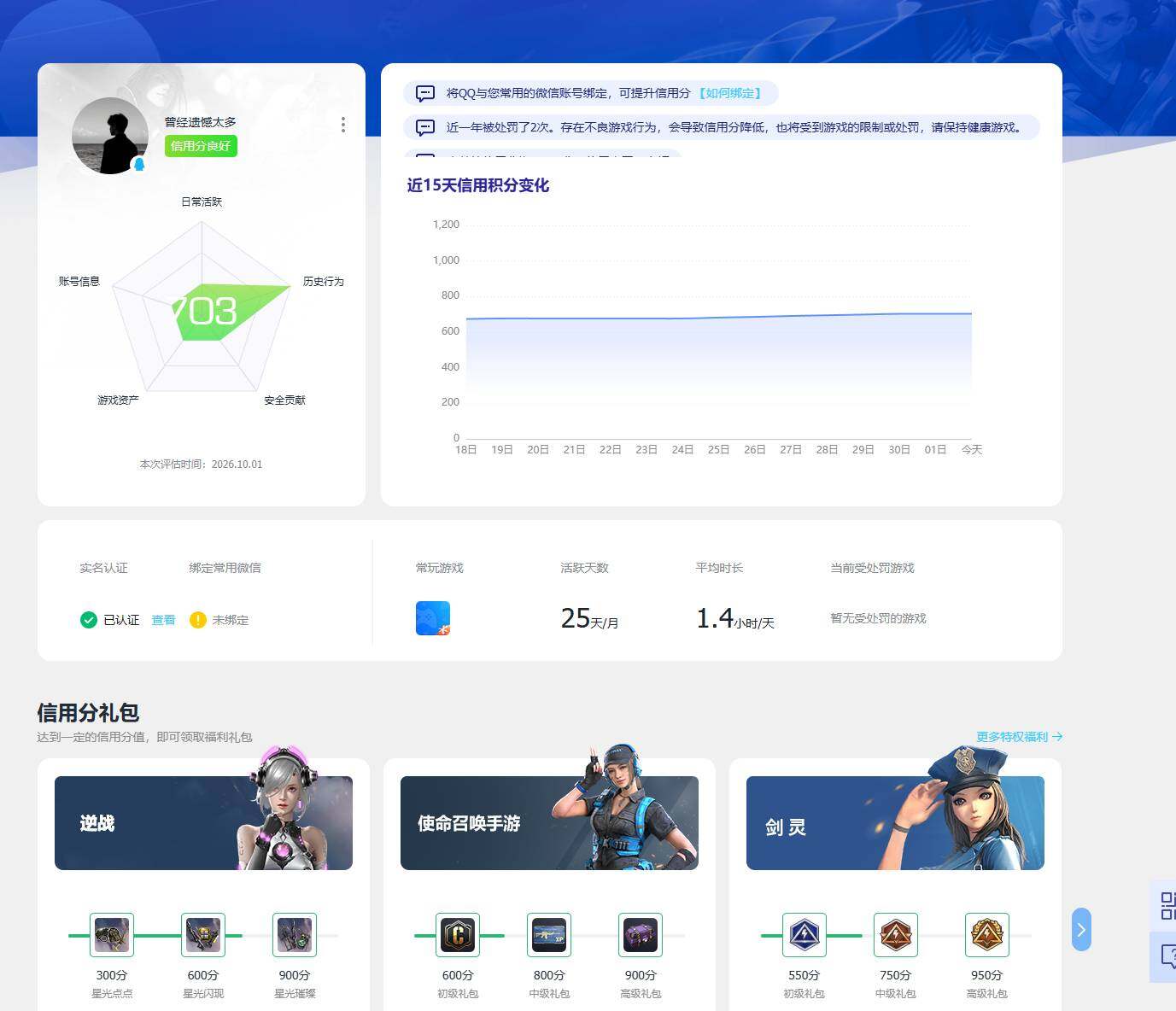Click the 暂无受处罚的游戏 text
Viewport: 1176px width, 1011px height.
pos(878,618)
